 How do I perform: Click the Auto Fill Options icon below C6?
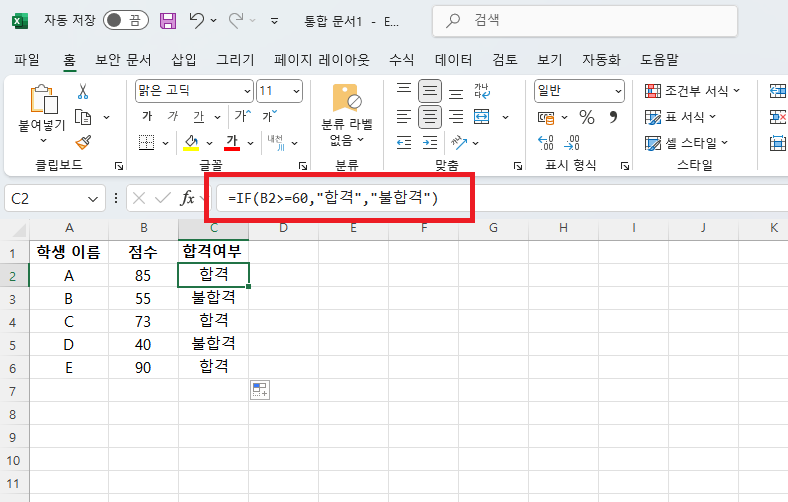(260, 390)
